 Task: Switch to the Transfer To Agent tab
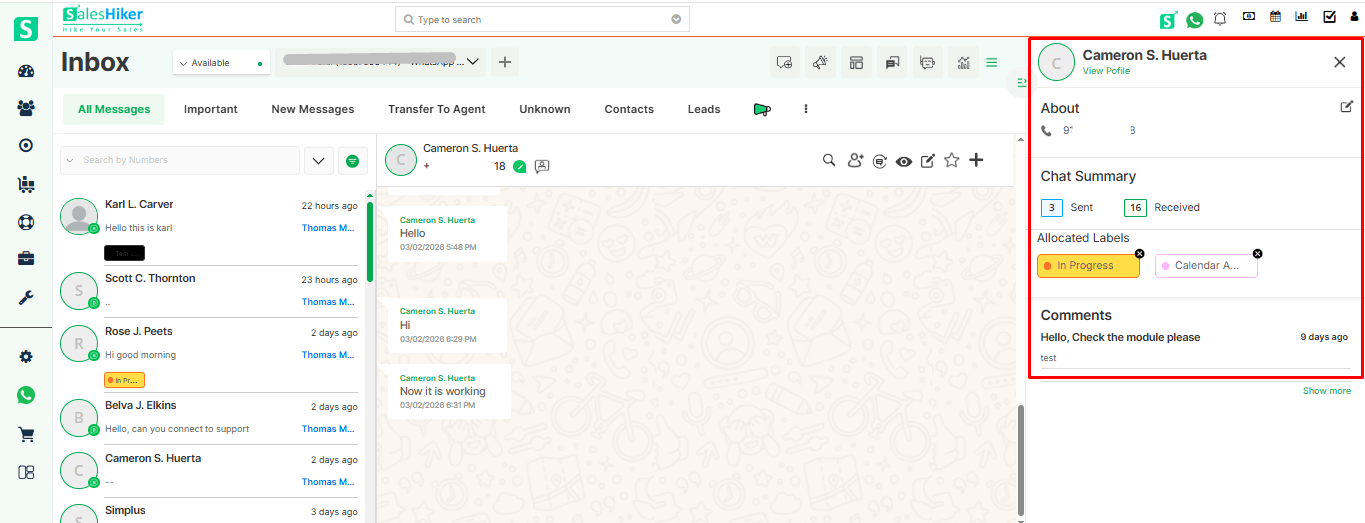point(437,109)
